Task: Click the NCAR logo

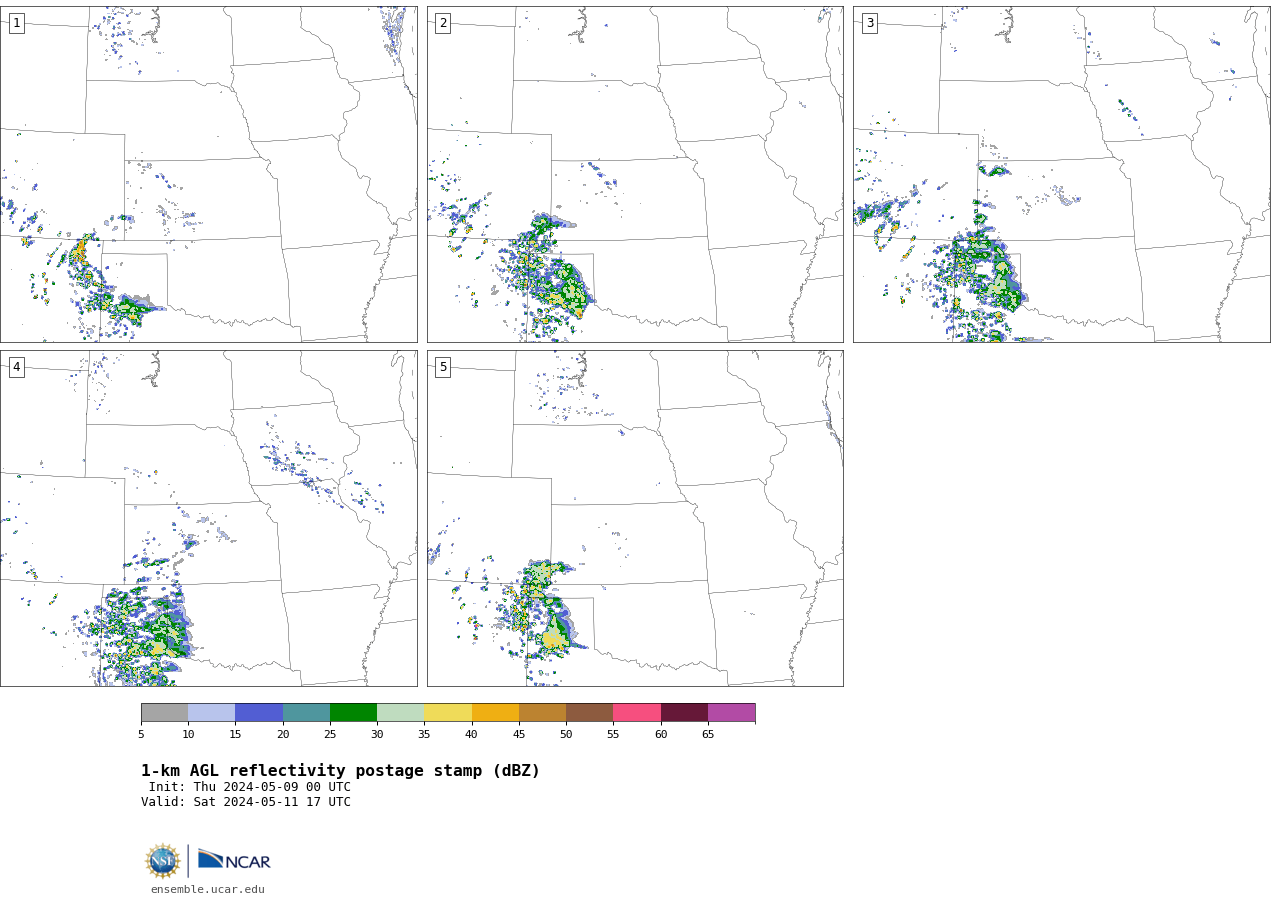Action: point(234,860)
